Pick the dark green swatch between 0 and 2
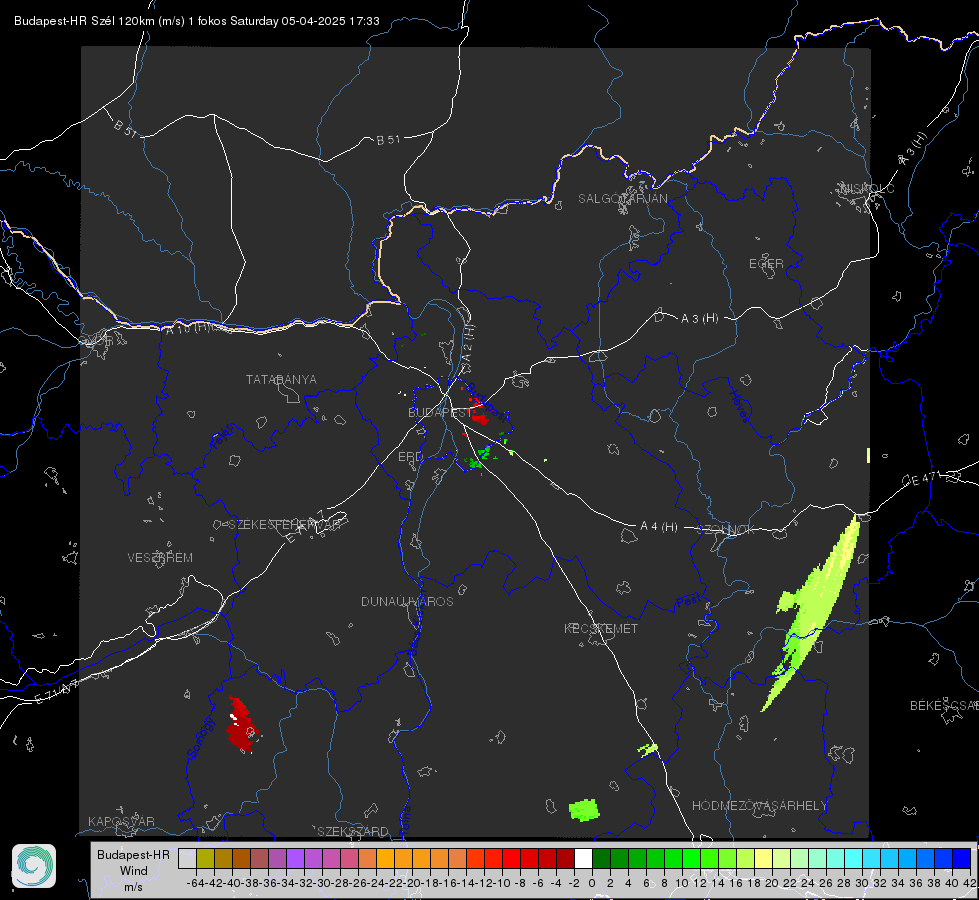The width and height of the screenshot is (979, 900). pyautogui.click(x=601, y=858)
